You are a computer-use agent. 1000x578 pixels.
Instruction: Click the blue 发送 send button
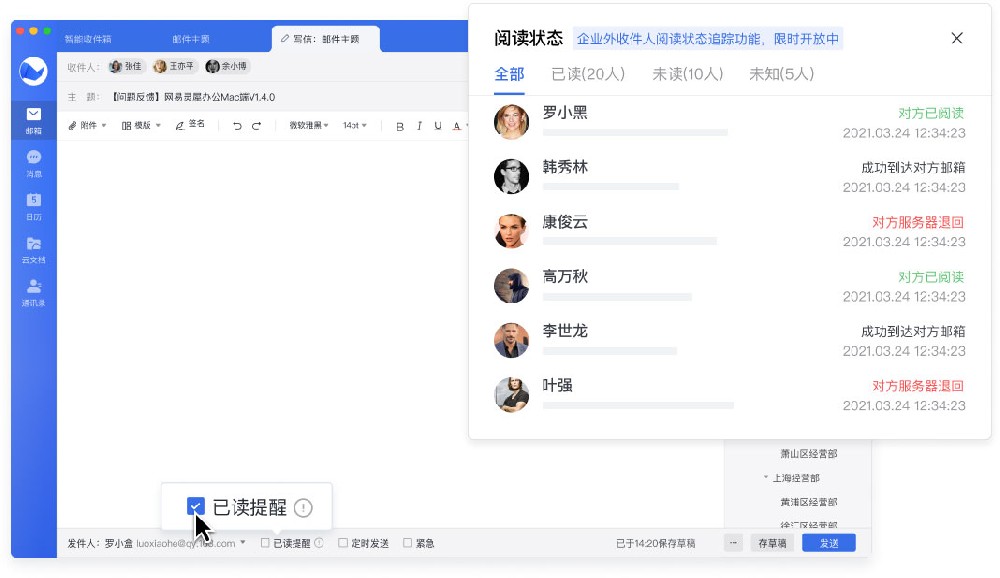[828, 543]
